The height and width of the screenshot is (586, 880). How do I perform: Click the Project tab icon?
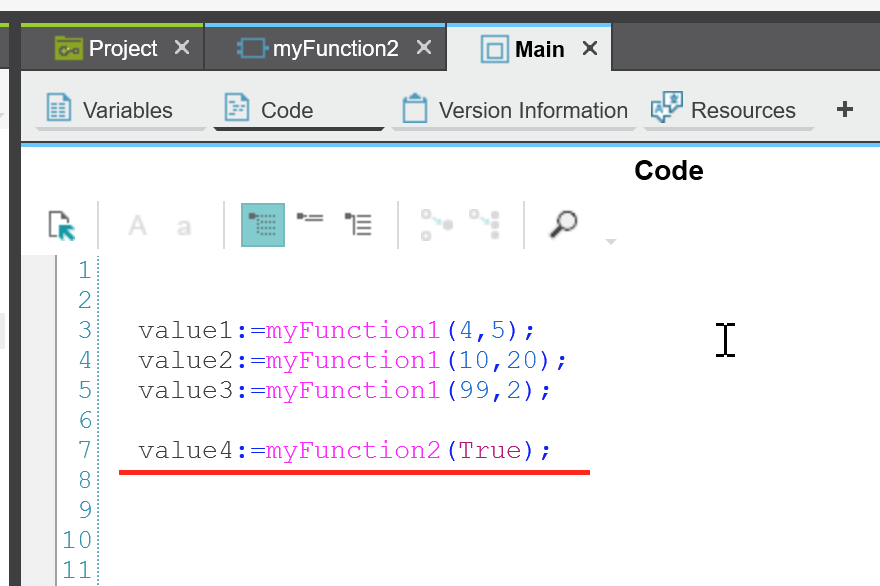[x=68, y=48]
